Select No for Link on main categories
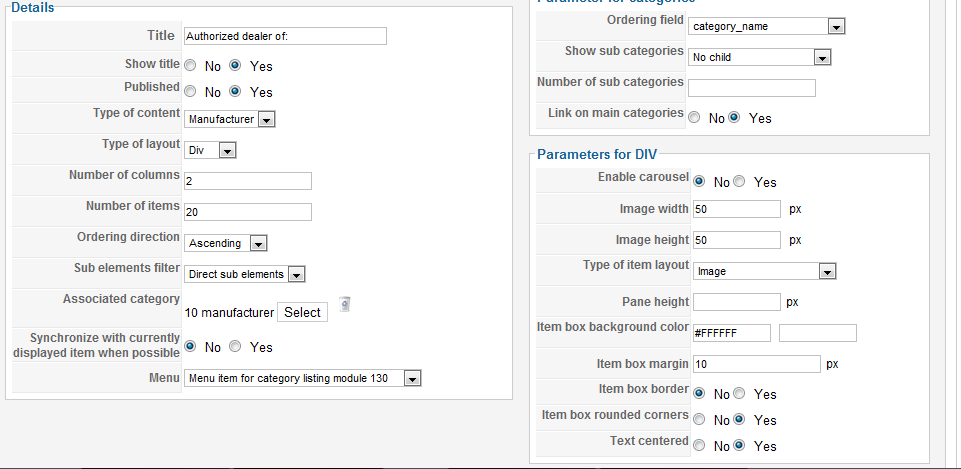This screenshot has height=469, width=961. coord(694,118)
